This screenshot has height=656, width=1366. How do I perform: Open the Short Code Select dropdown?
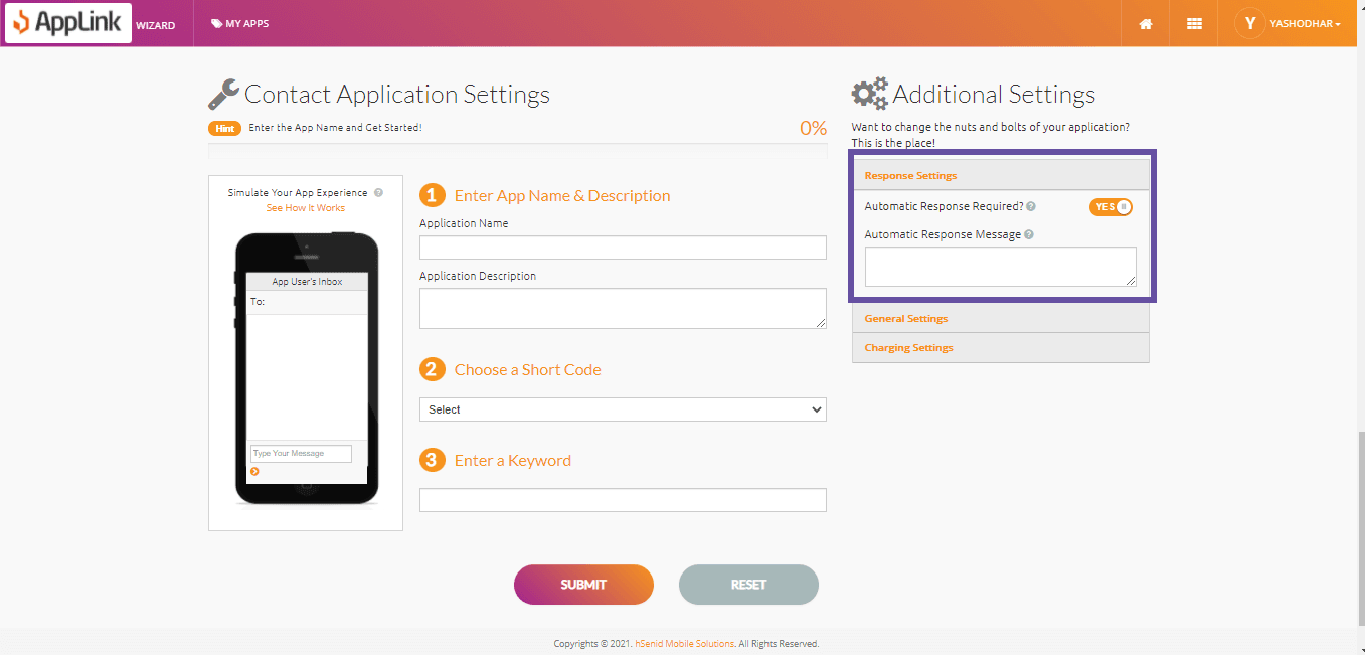click(x=623, y=409)
